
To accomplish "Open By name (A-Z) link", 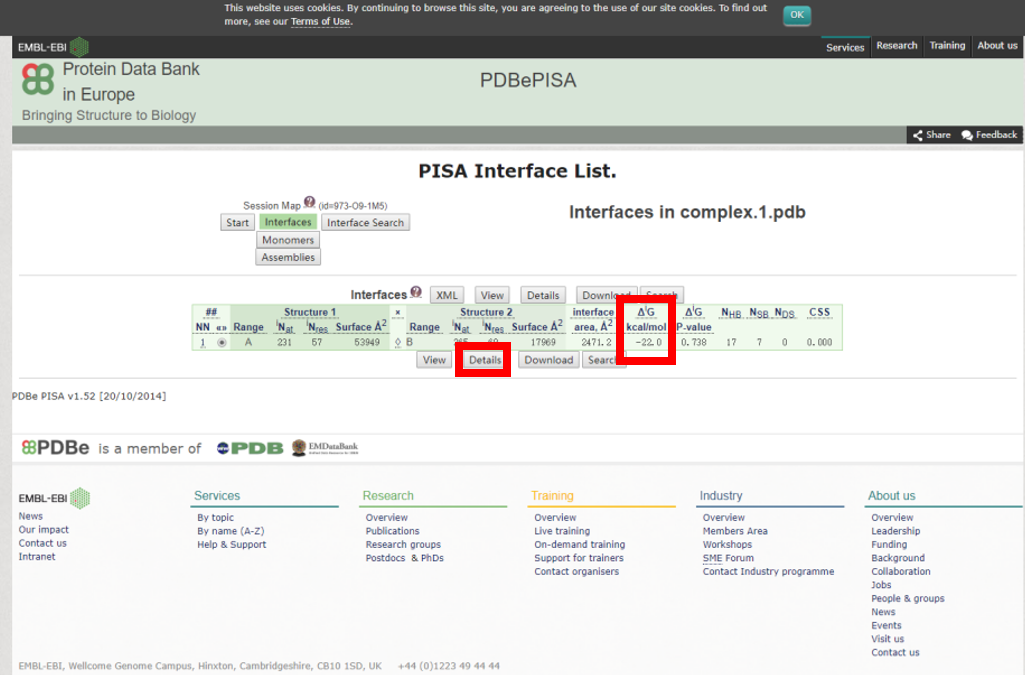I will (231, 531).
